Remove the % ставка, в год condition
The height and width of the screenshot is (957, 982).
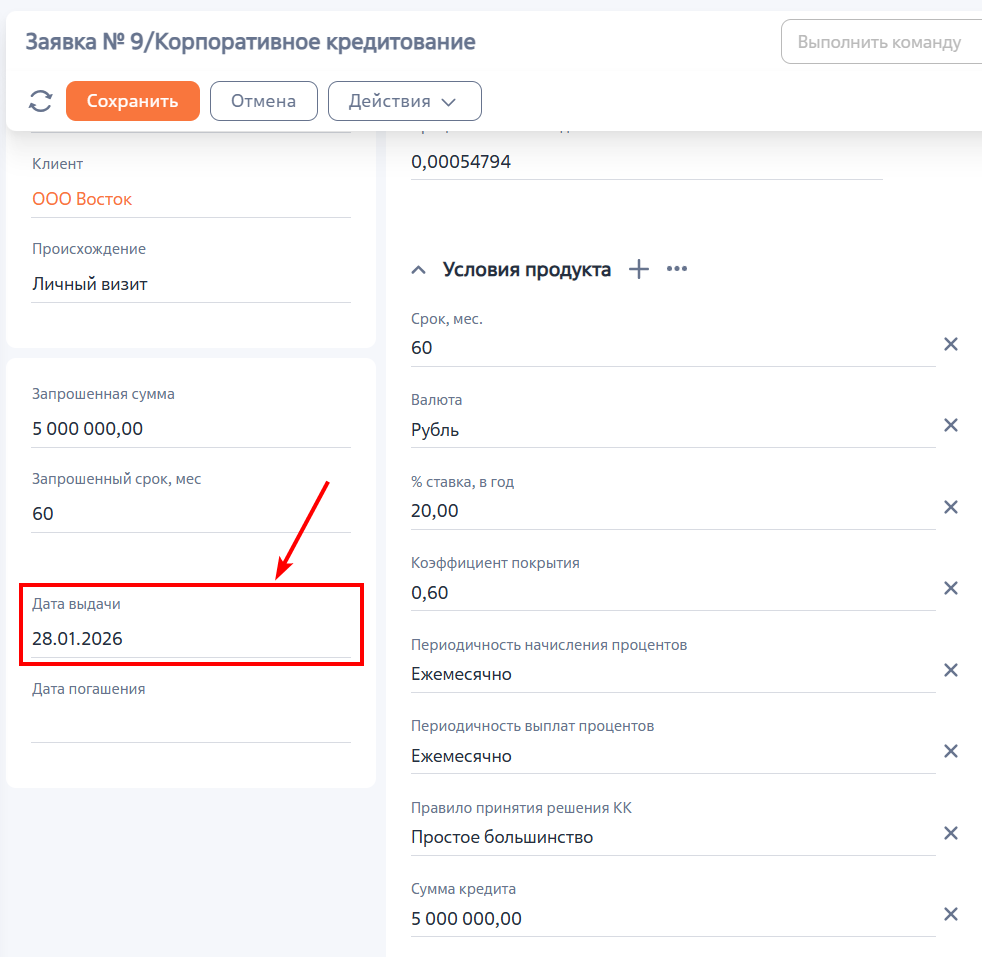(951, 507)
